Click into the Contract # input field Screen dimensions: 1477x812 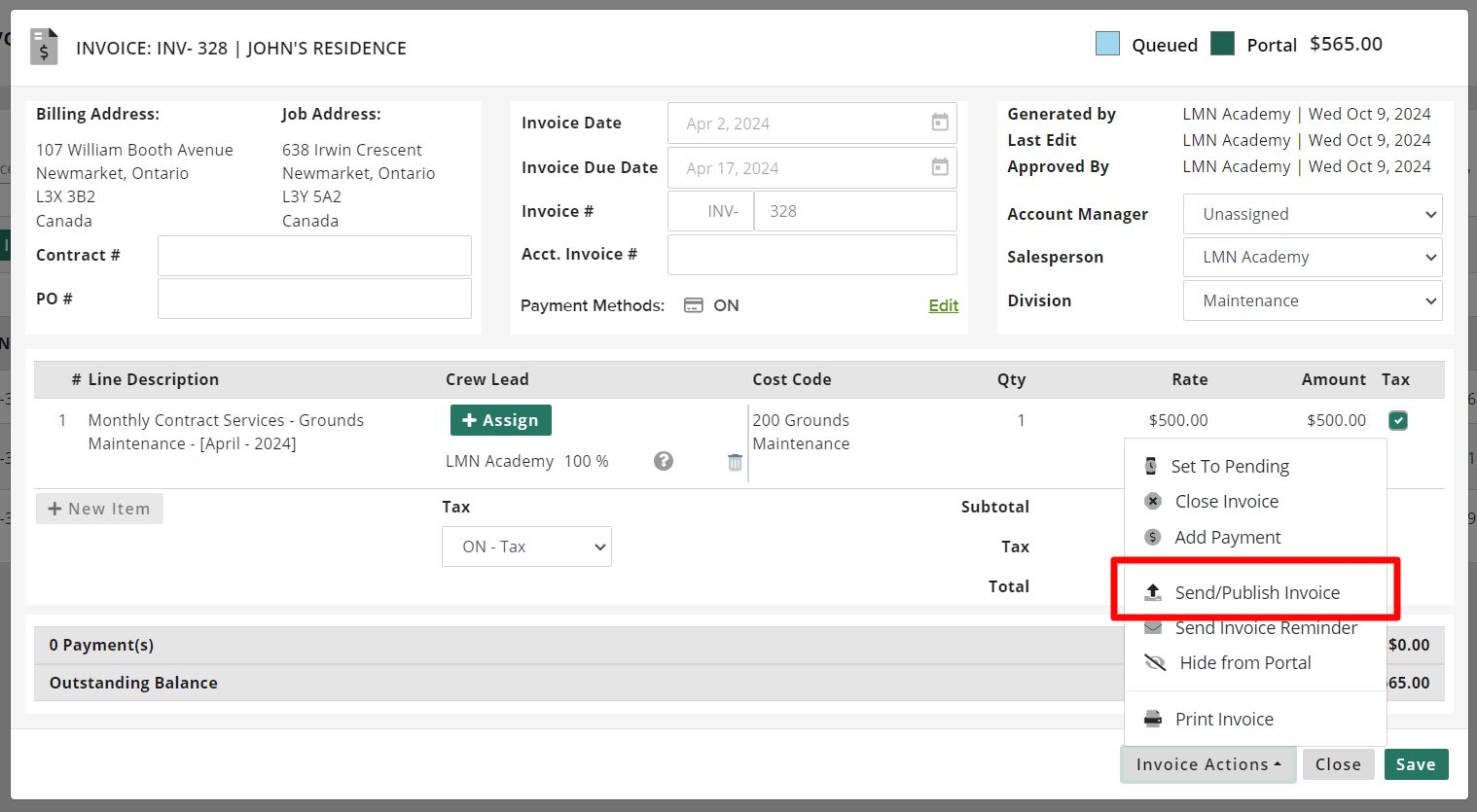pos(314,256)
